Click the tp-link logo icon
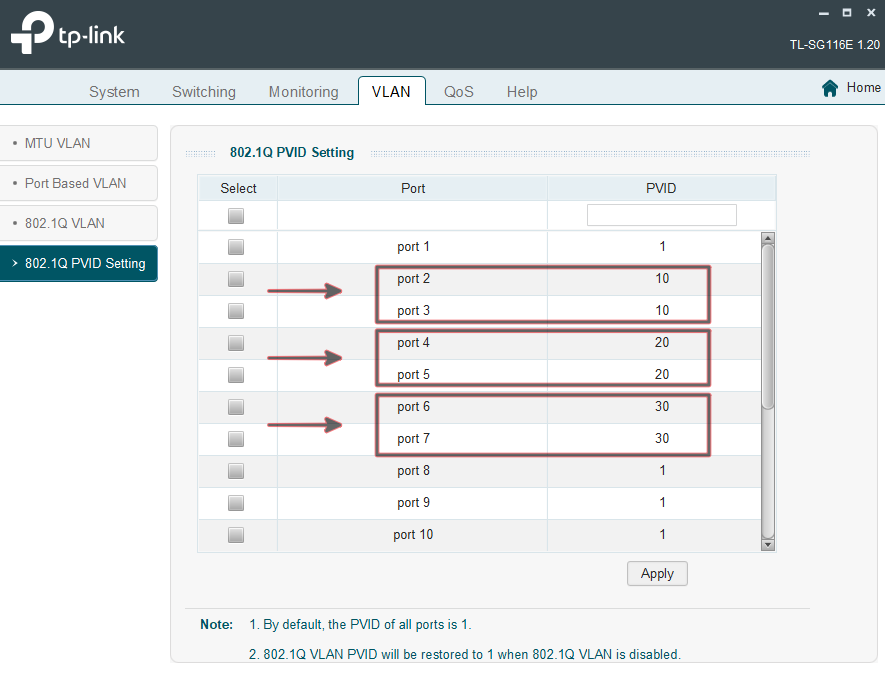 pyautogui.click(x=32, y=34)
